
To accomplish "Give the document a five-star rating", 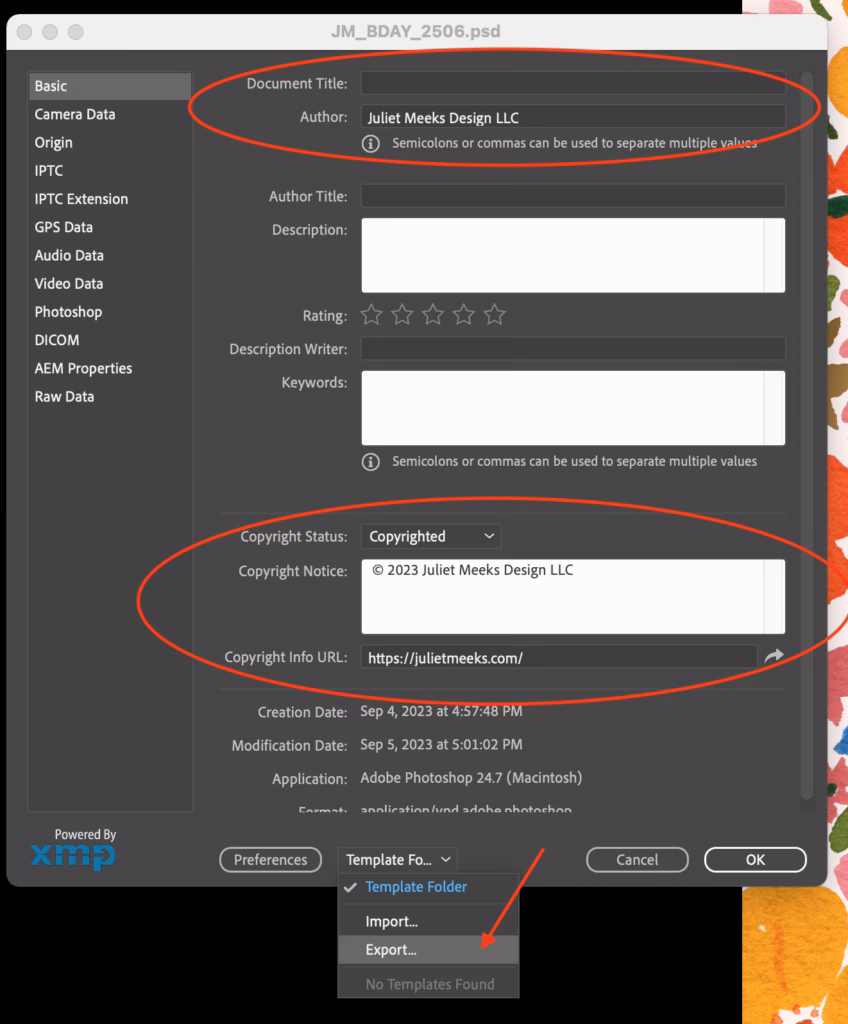I will click(494, 315).
